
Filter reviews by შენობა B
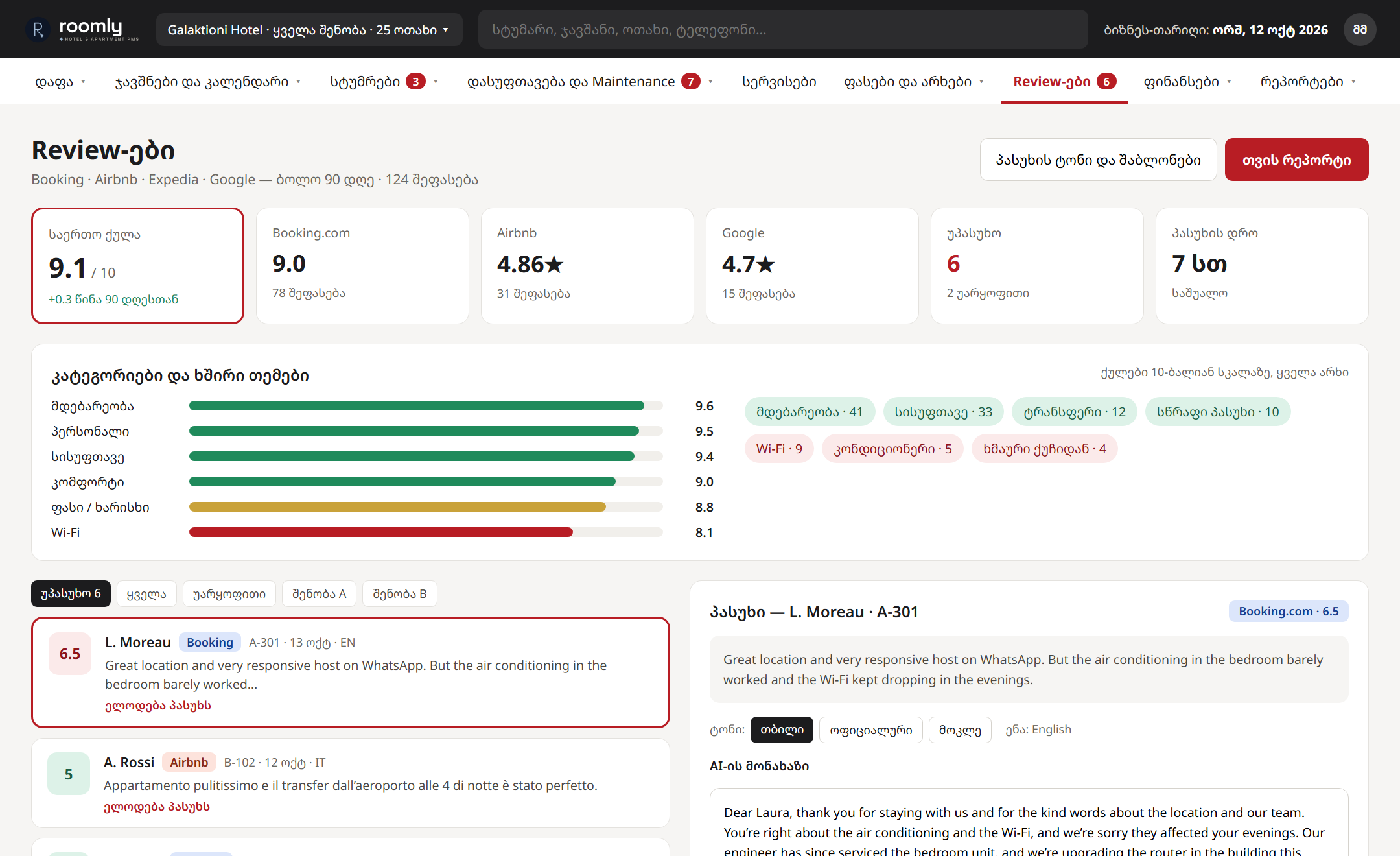click(x=399, y=594)
